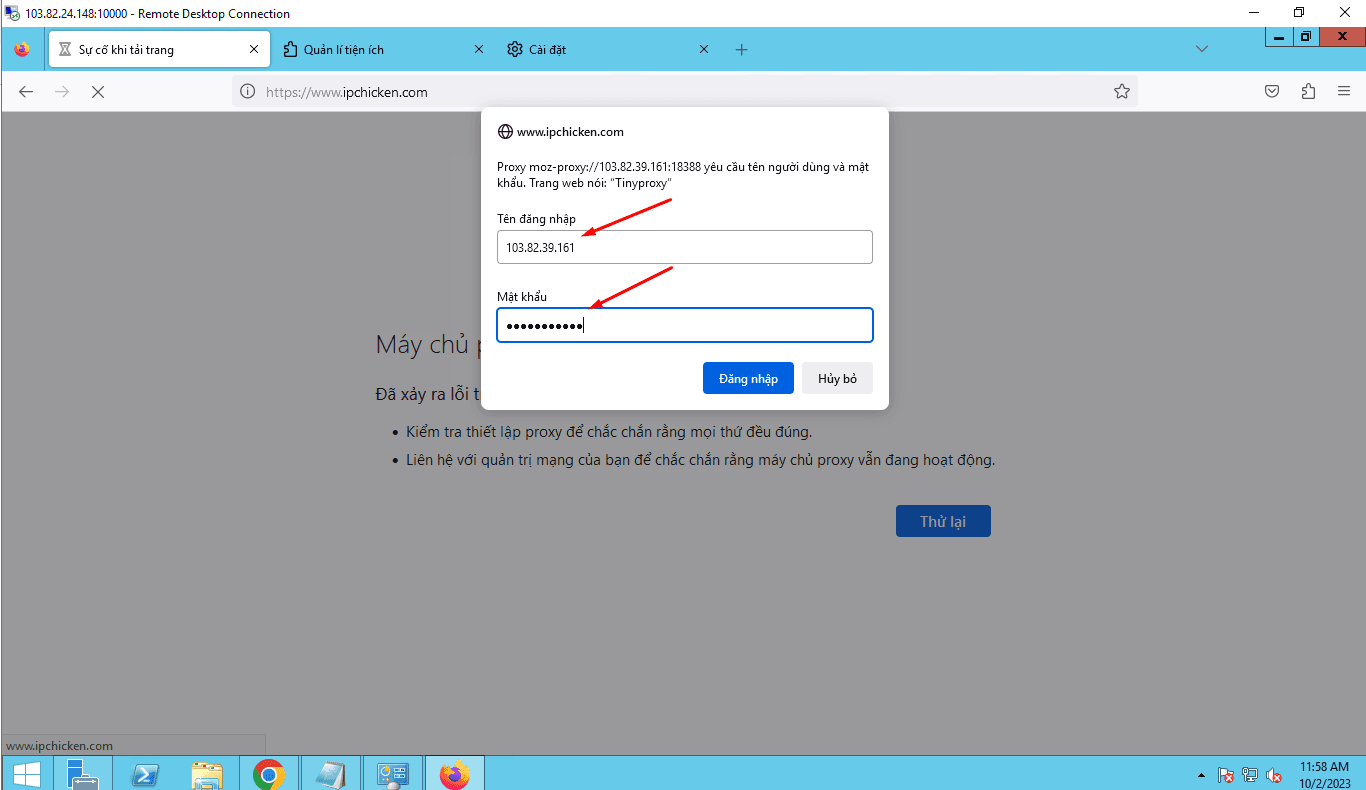Show hidden system tray icons arrow
Image resolution: width=1366 pixels, height=790 pixels.
[1201, 775]
